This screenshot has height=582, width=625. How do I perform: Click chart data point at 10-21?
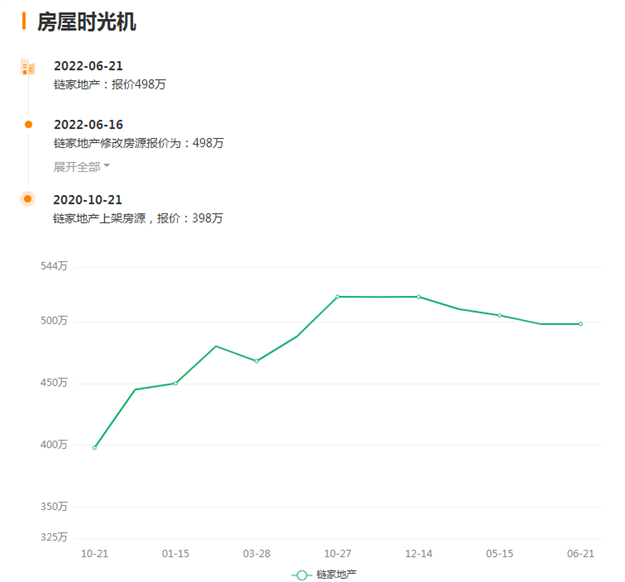[x=94, y=448]
